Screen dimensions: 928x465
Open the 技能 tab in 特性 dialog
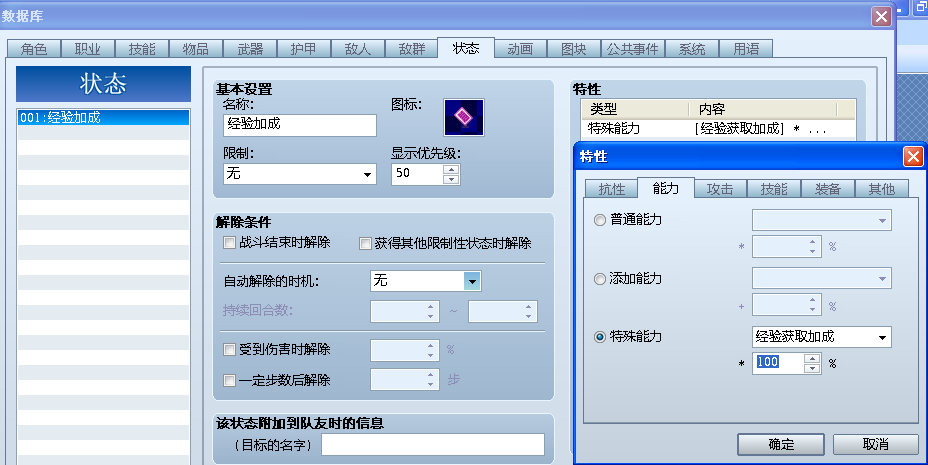tap(774, 189)
